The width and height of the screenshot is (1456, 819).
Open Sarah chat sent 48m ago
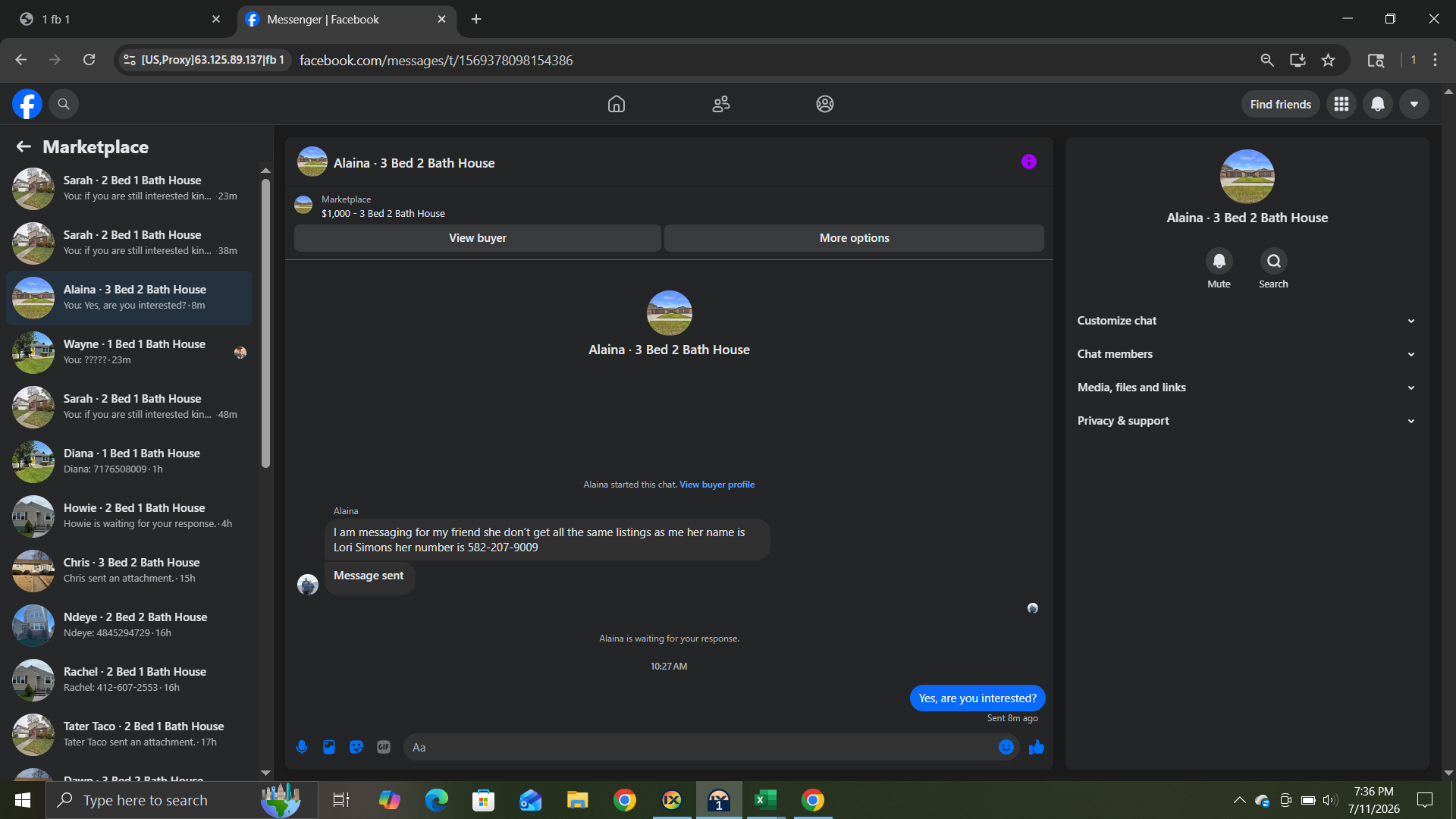[129, 406]
